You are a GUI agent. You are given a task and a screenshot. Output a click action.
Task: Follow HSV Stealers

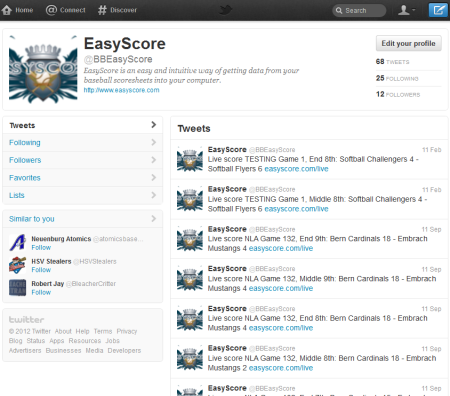tap(41, 270)
